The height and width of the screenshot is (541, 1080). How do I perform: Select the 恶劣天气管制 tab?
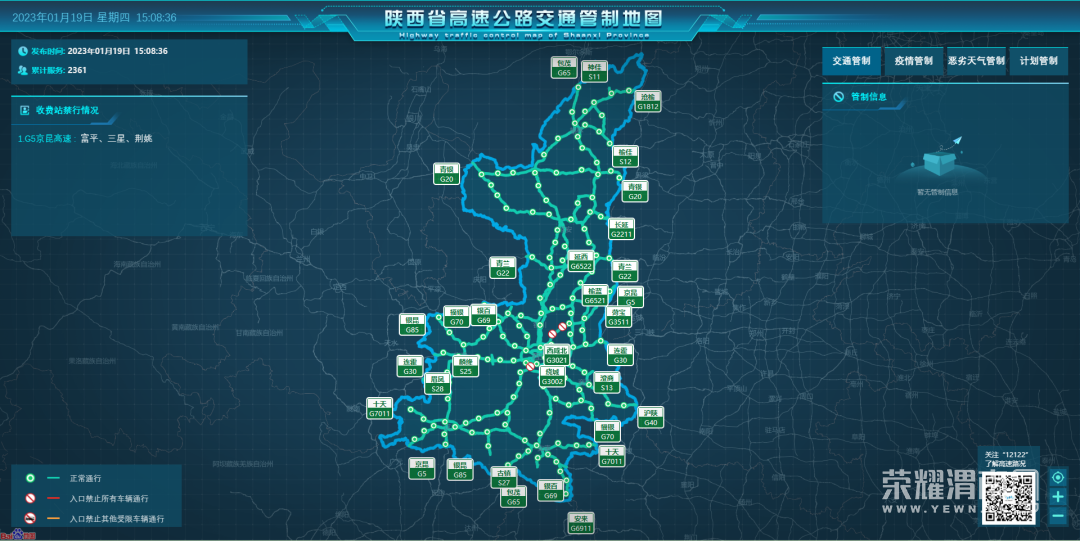pyautogui.click(x=976, y=61)
